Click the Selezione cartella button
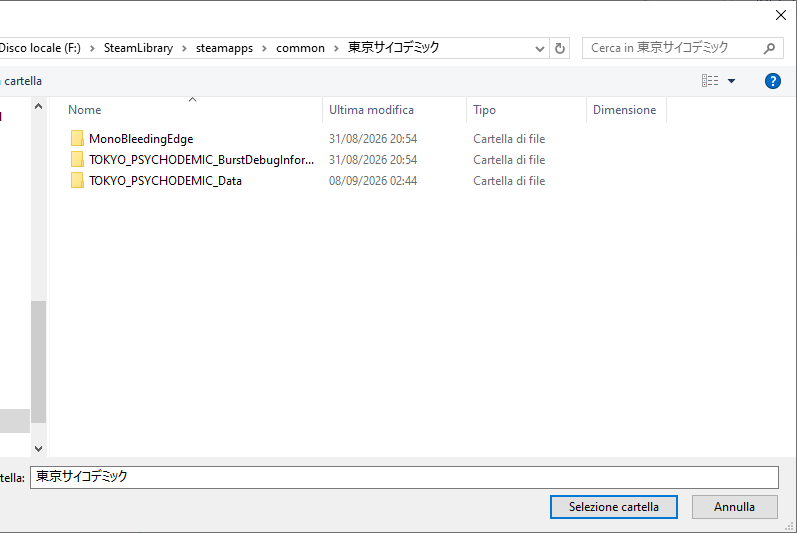 pos(614,507)
